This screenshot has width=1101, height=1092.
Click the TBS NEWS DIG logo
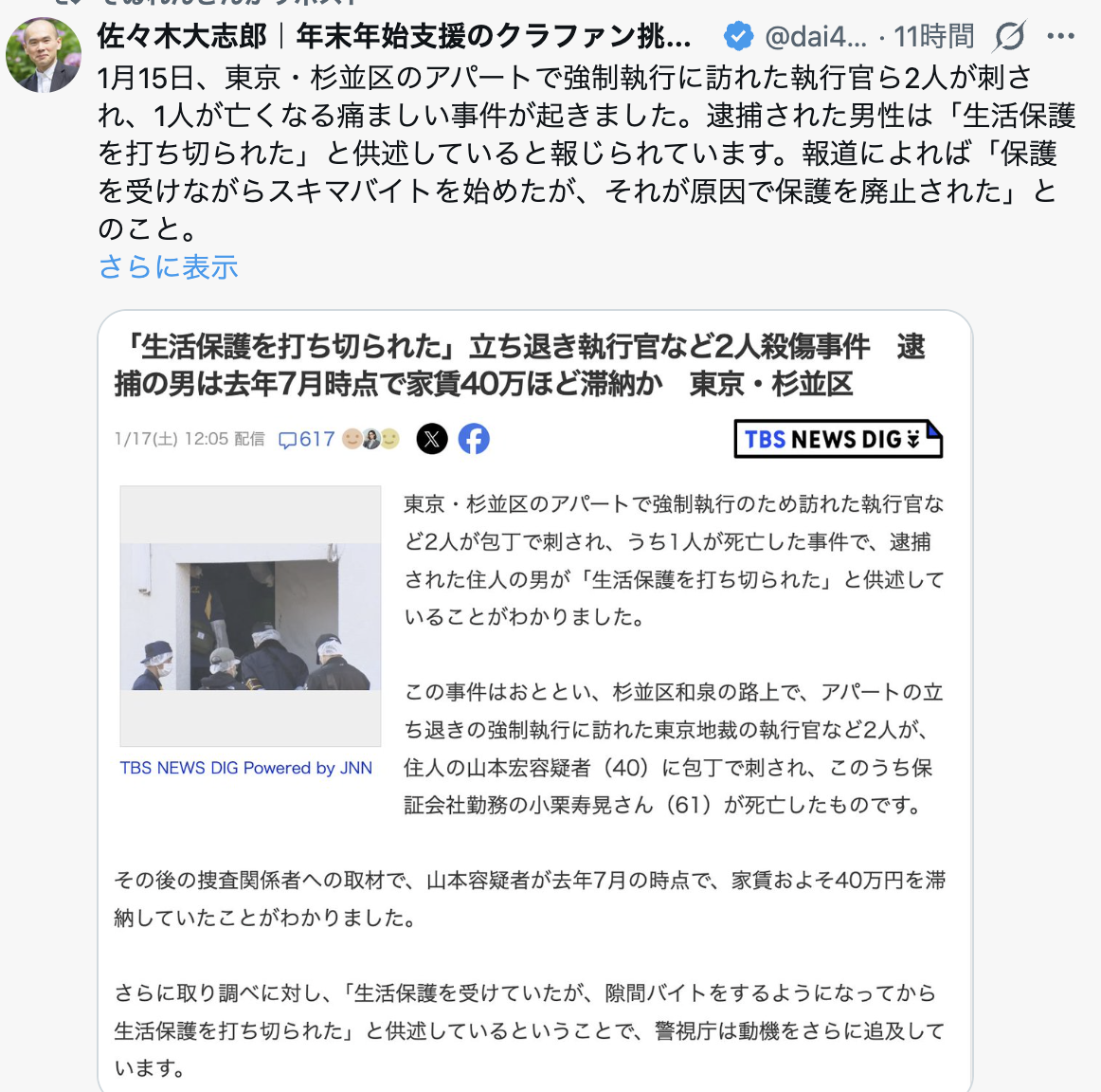838,439
